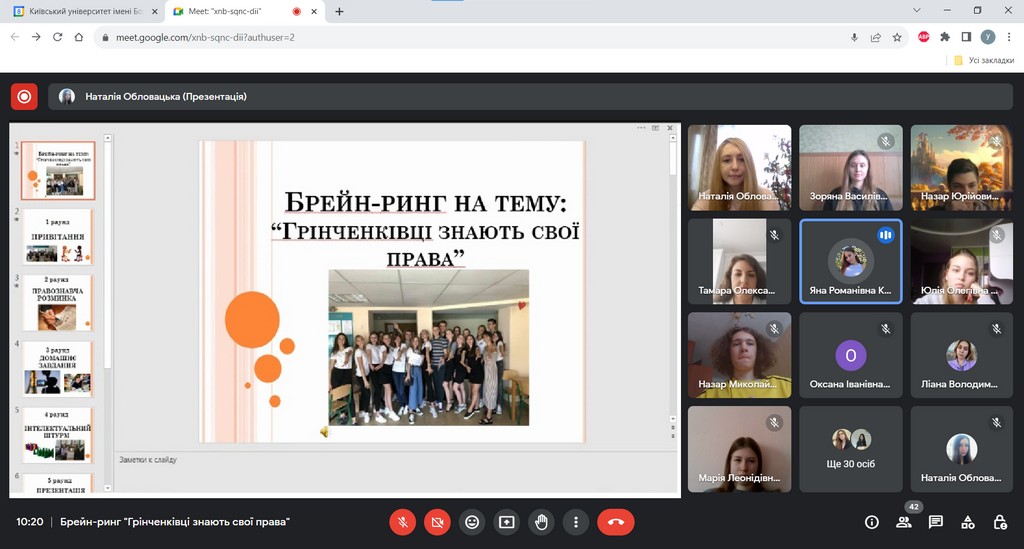Viewport: 1024px width, 549px height.
Task: Open the host controls lock icon
Action: coord(1000,522)
